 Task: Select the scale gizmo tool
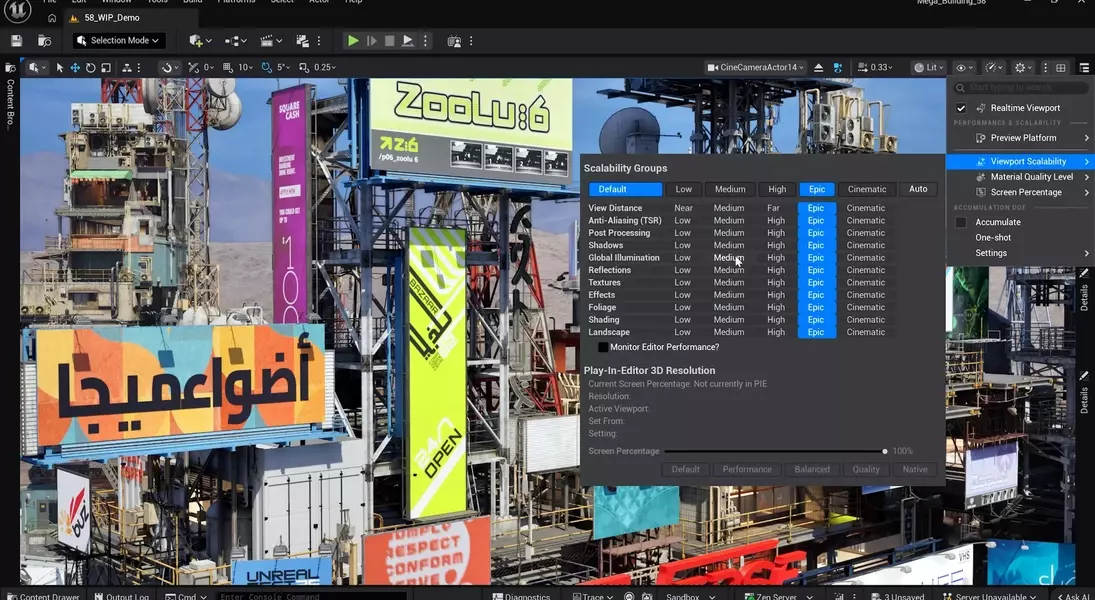[106, 68]
